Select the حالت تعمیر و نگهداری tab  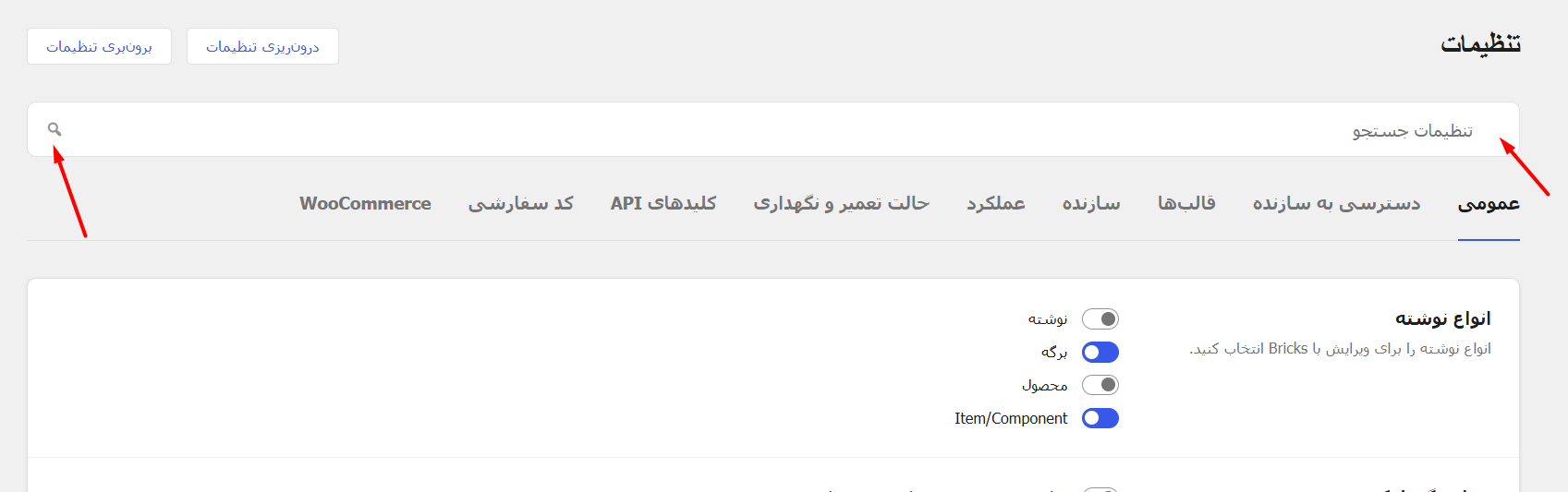842,204
